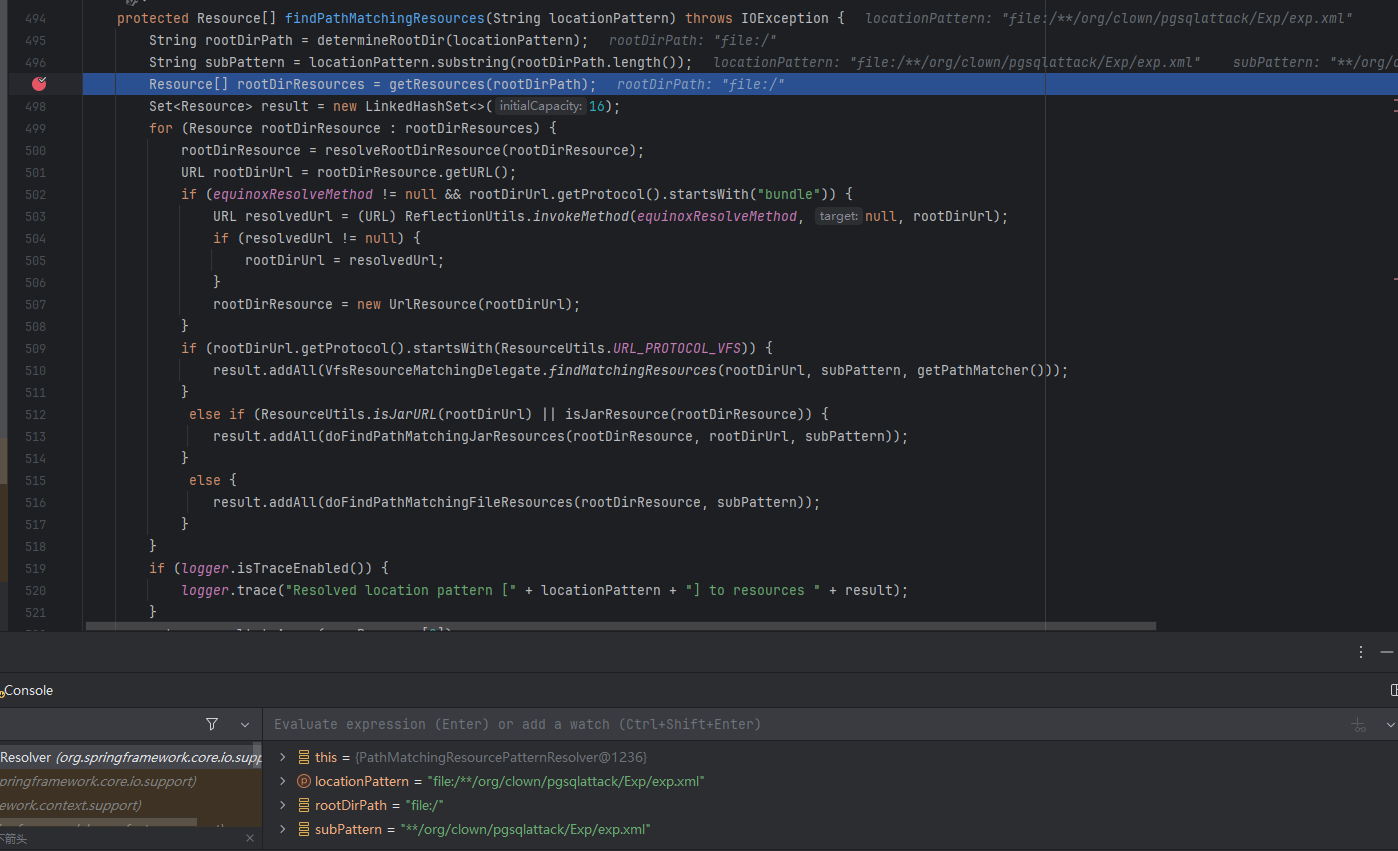Click the 'target:' parameter hint
The image size is (1398, 851).
(x=838, y=216)
